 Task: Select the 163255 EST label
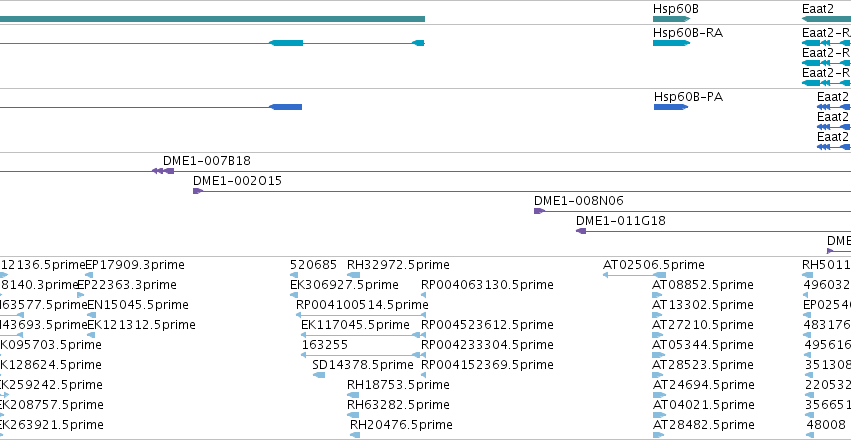[x=325, y=346]
